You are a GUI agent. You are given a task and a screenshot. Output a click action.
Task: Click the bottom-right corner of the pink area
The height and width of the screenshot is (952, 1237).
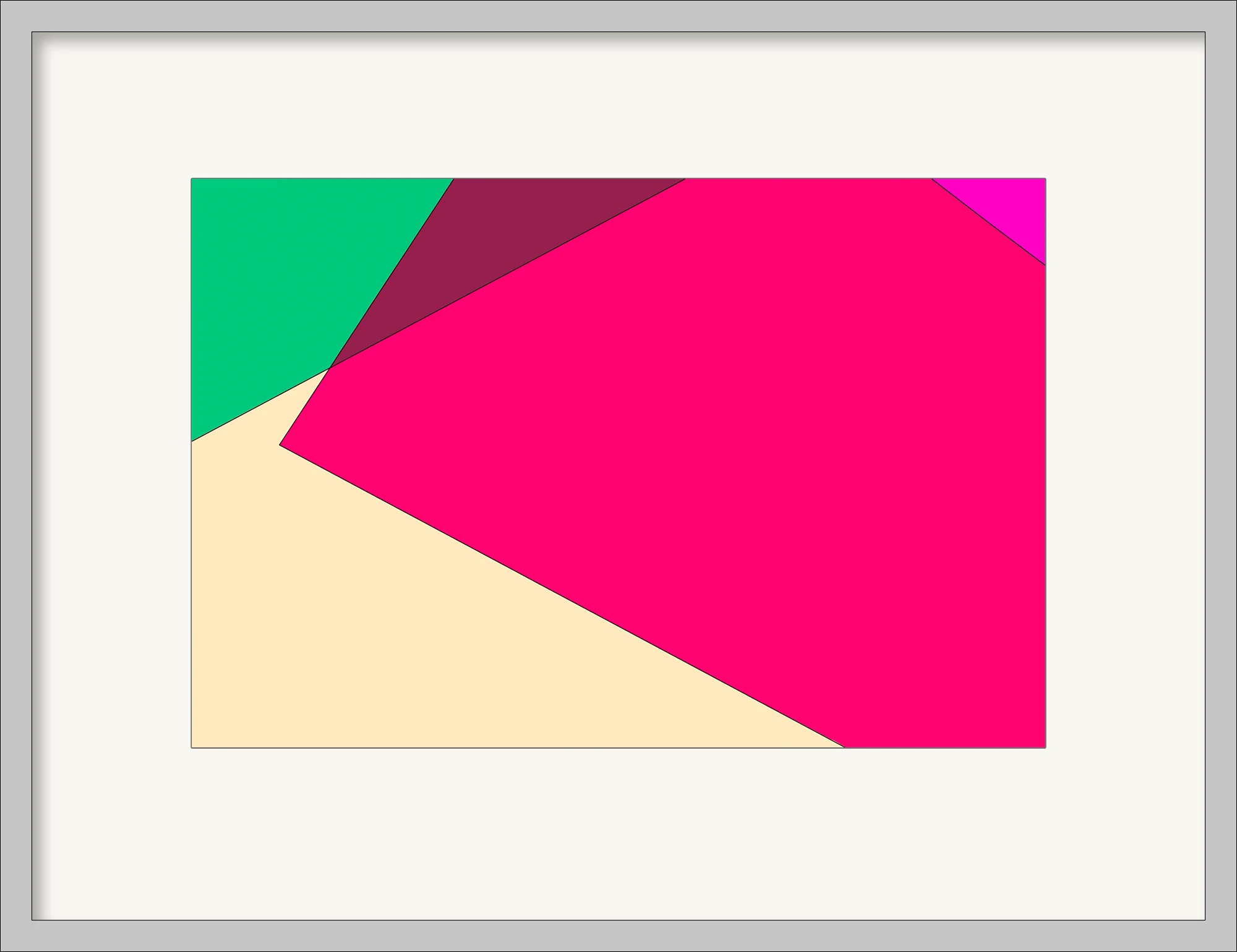pyautogui.click(x=1045, y=747)
